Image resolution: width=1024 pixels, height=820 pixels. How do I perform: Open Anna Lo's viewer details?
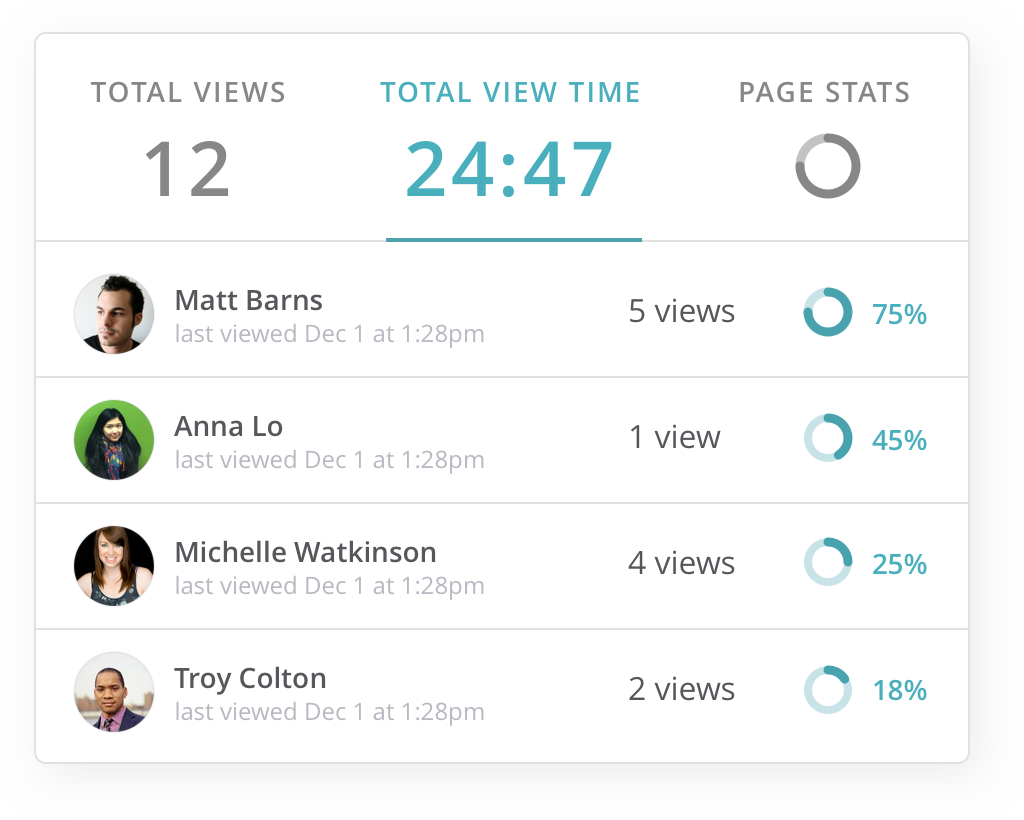click(x=228, y=425)
